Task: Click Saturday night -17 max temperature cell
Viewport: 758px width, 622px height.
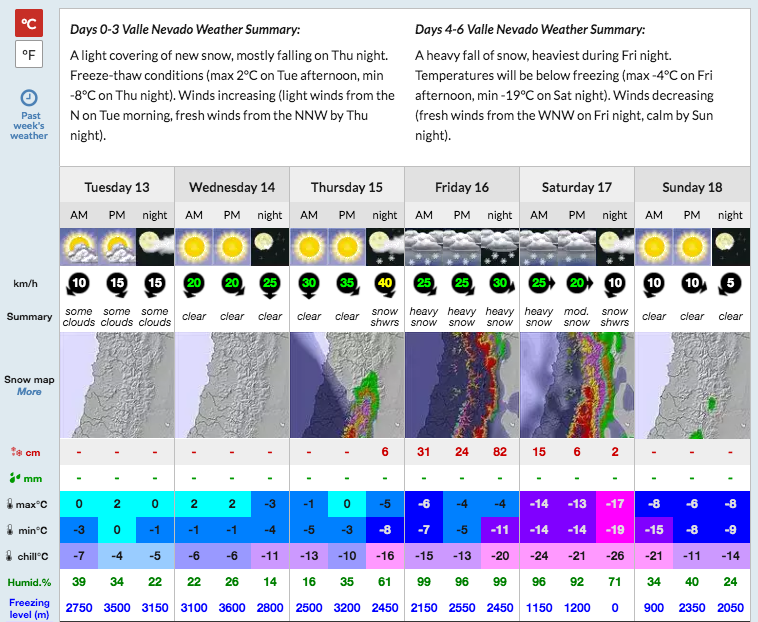Action: click(x=615, y=504)
